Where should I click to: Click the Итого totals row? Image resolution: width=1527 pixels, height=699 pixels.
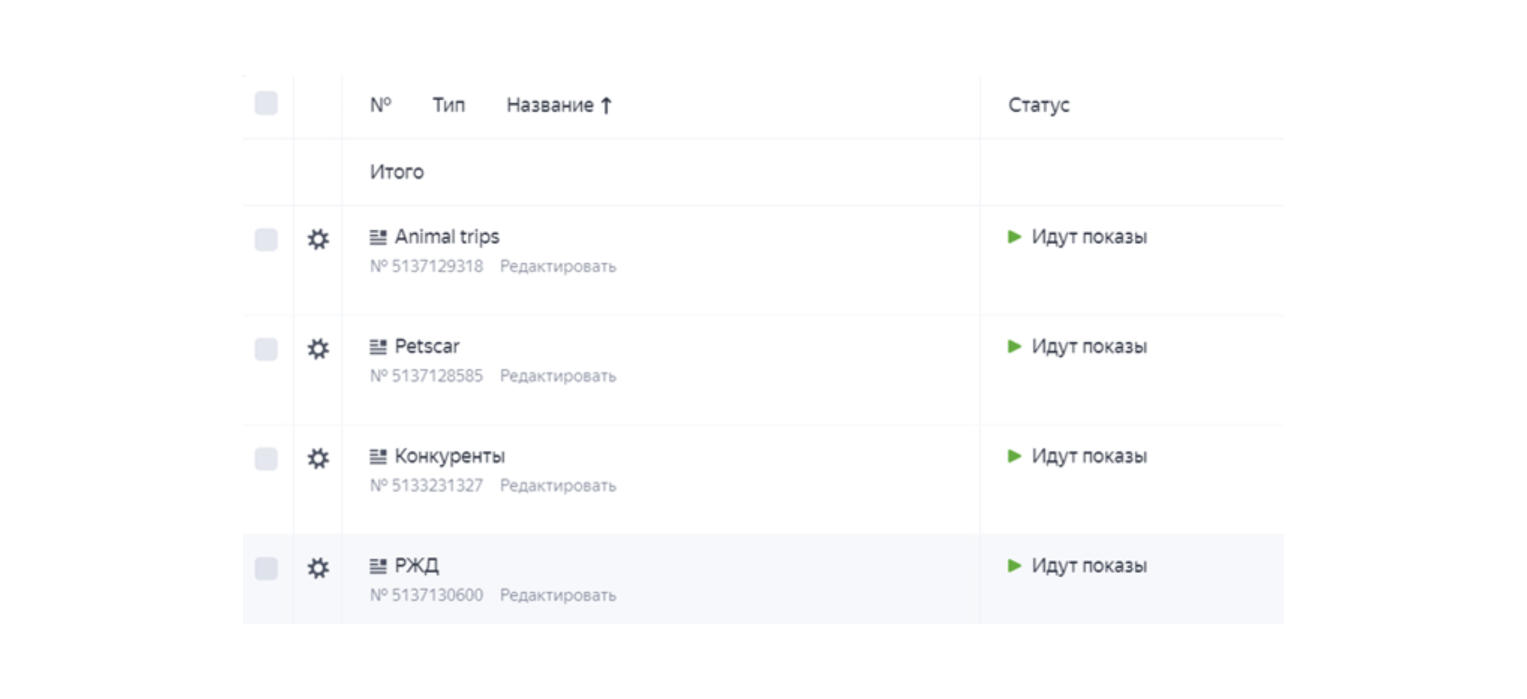pyautogui.click(x=397, y=172)
